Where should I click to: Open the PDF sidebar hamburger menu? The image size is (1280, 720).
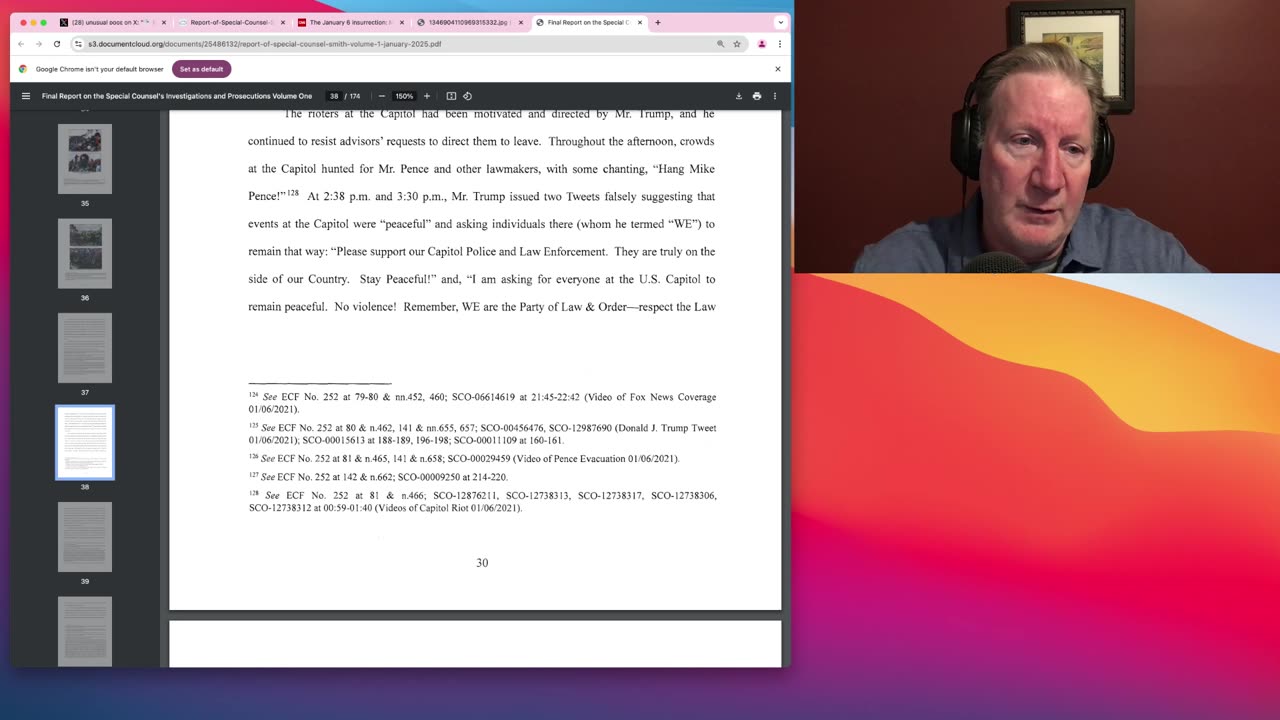pyautogui.click(x=26, y=96)
